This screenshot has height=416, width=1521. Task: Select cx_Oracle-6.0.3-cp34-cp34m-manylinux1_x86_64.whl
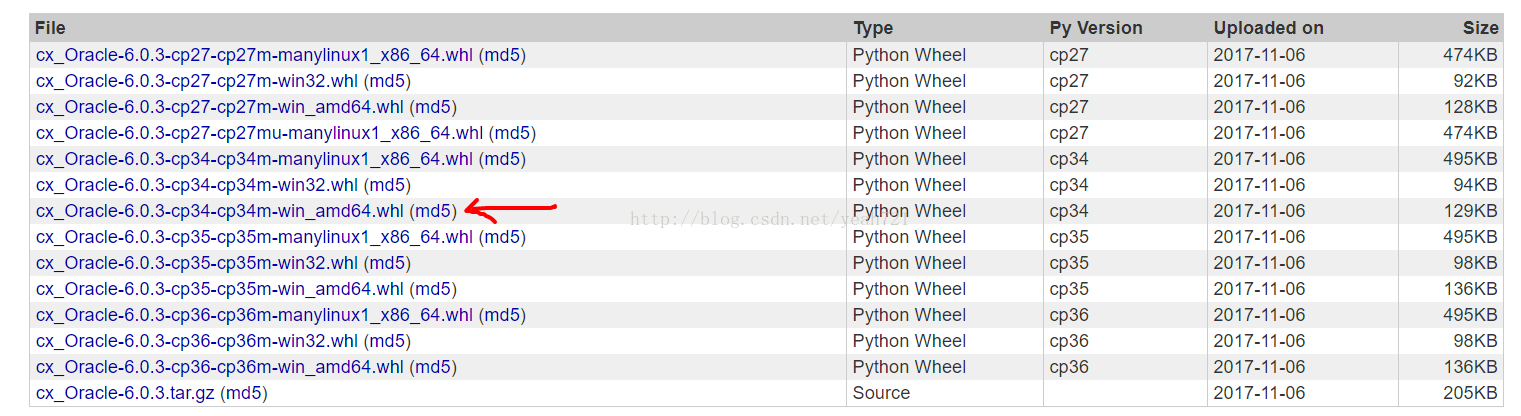coord(254,159)
